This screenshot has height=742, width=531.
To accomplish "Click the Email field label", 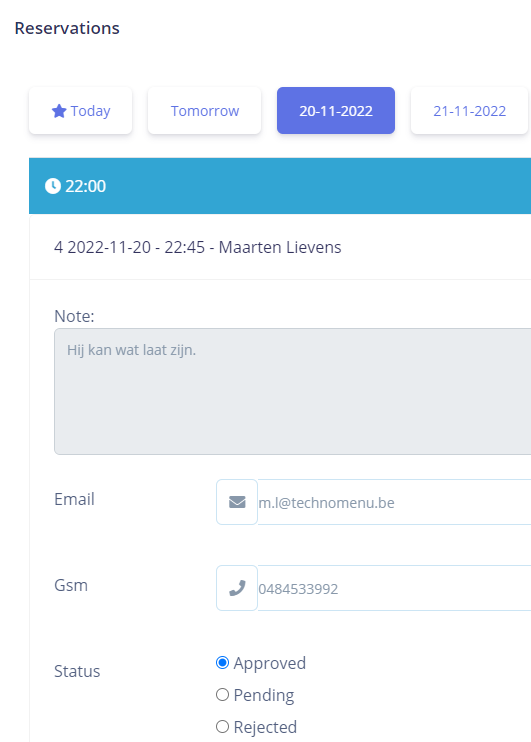I will [74, 499].
